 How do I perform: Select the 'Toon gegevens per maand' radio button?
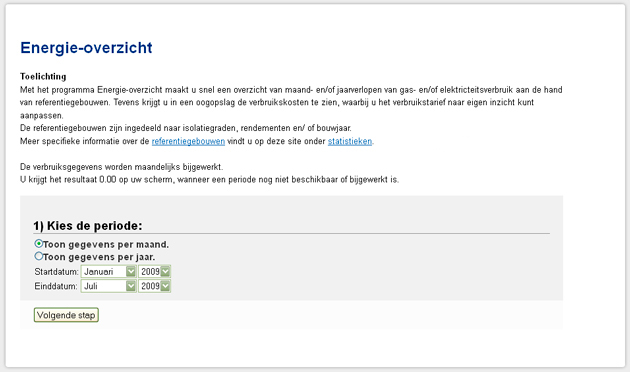pyautogui.click(x=39, y=243)
